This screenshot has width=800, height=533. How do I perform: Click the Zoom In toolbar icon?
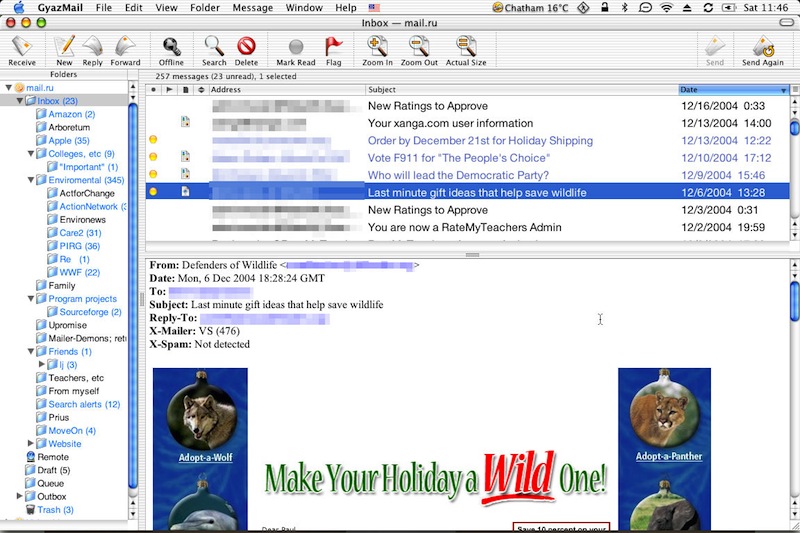[378, 46]
